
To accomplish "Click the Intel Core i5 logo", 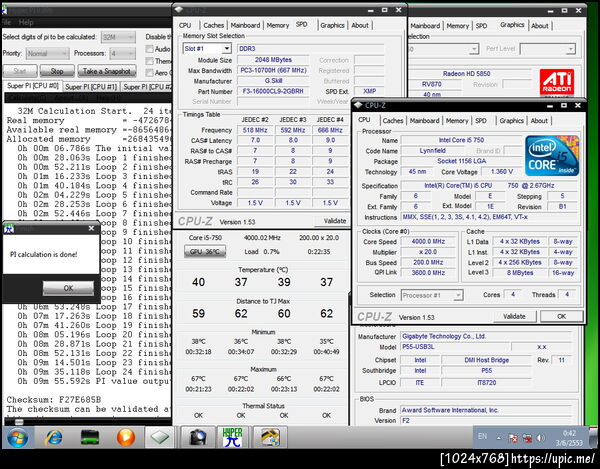I will pos(552,156).
